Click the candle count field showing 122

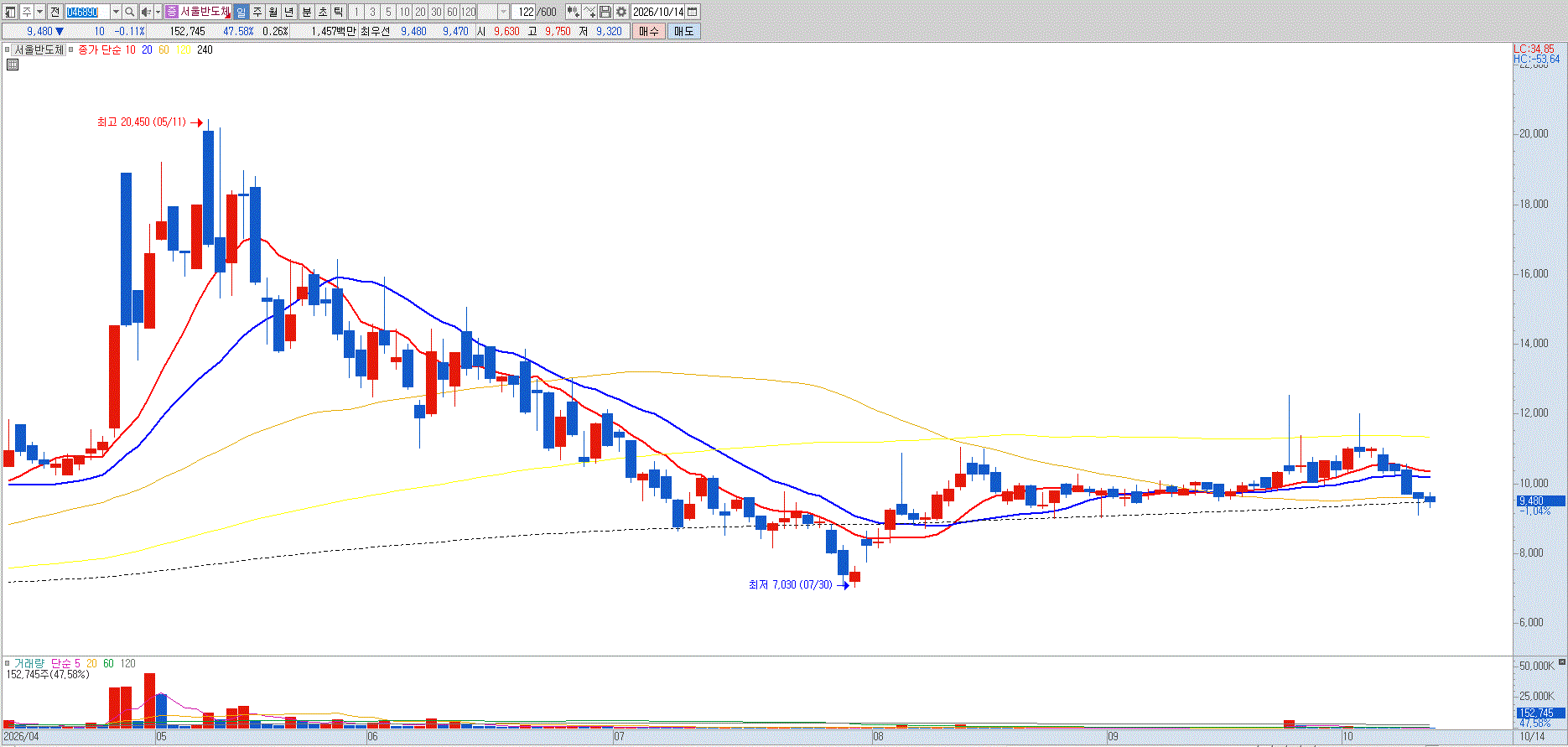pyautogui.click(x=523, y=12)
